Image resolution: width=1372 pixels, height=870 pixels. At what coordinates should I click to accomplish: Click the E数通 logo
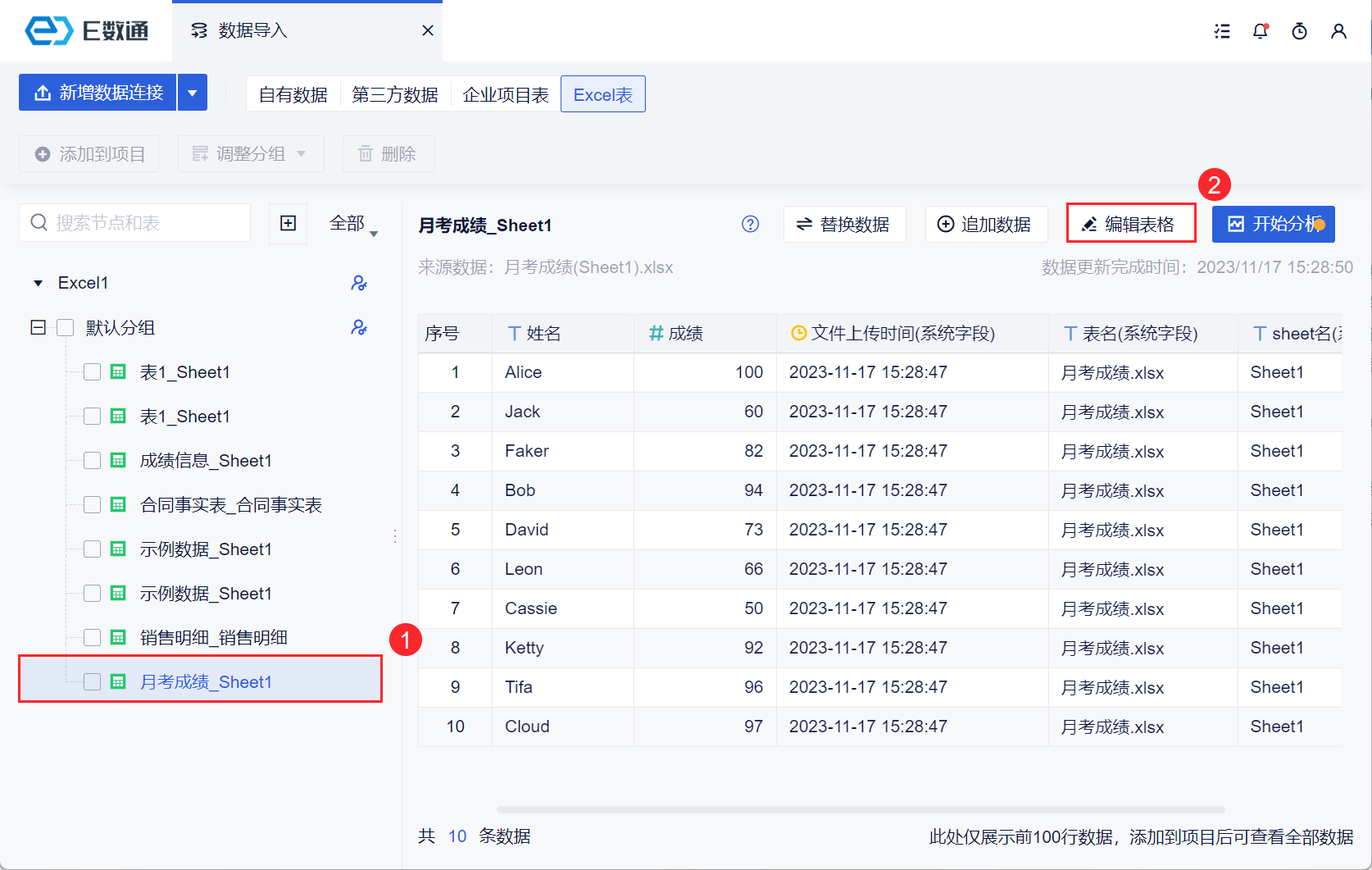pos(86,30)
